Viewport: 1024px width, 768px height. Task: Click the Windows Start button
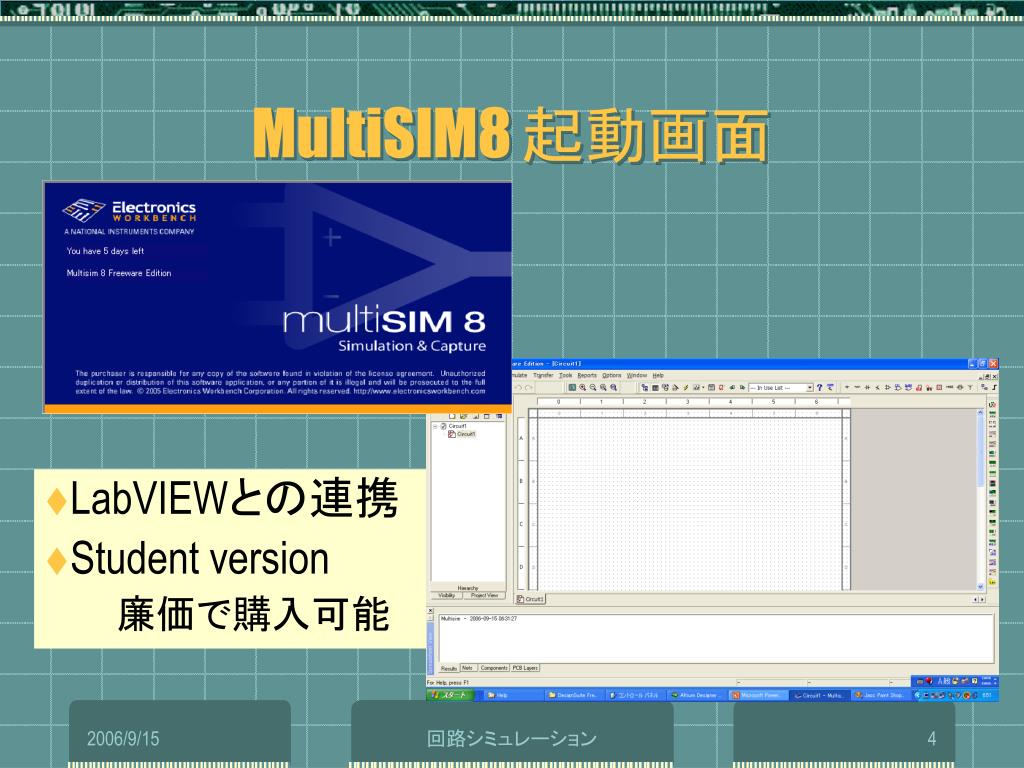[451, 696]
